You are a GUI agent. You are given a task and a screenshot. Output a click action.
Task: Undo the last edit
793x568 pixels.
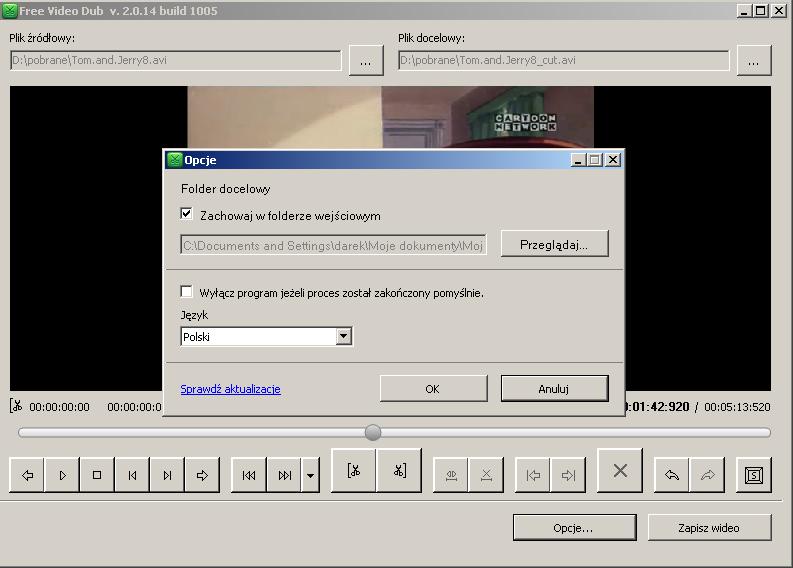672,475
